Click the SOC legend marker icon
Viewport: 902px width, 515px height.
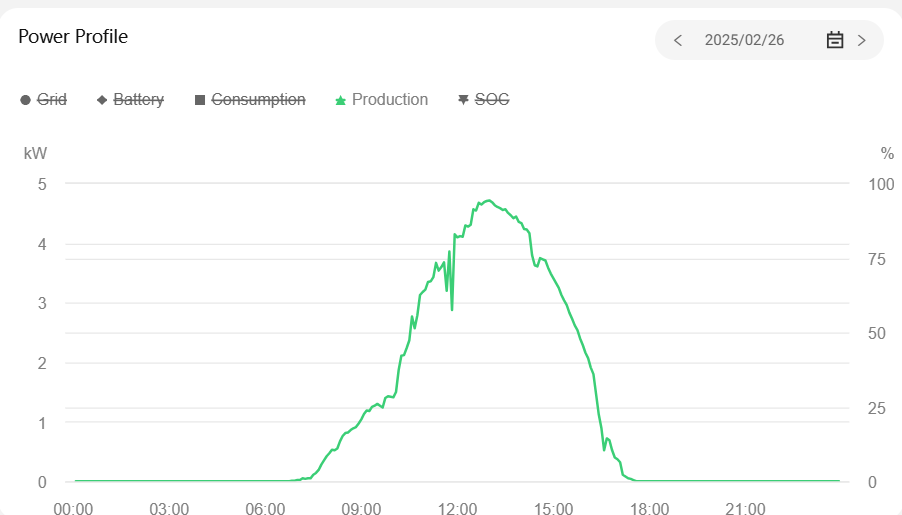coord(463,100)
